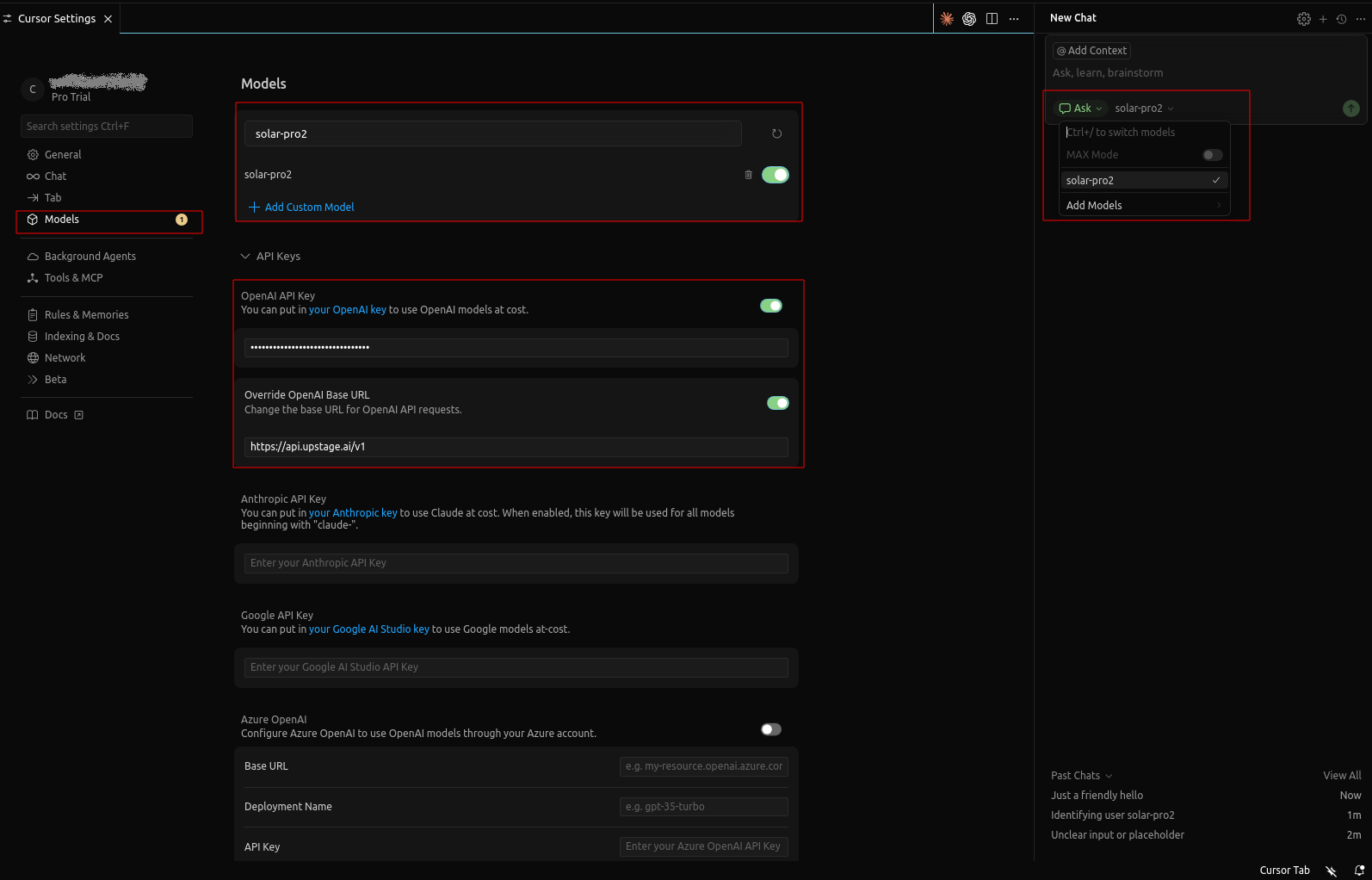Start new chat with plus icon
The height and width of the screenshot is (880, 1372).
coord(1323,19)
